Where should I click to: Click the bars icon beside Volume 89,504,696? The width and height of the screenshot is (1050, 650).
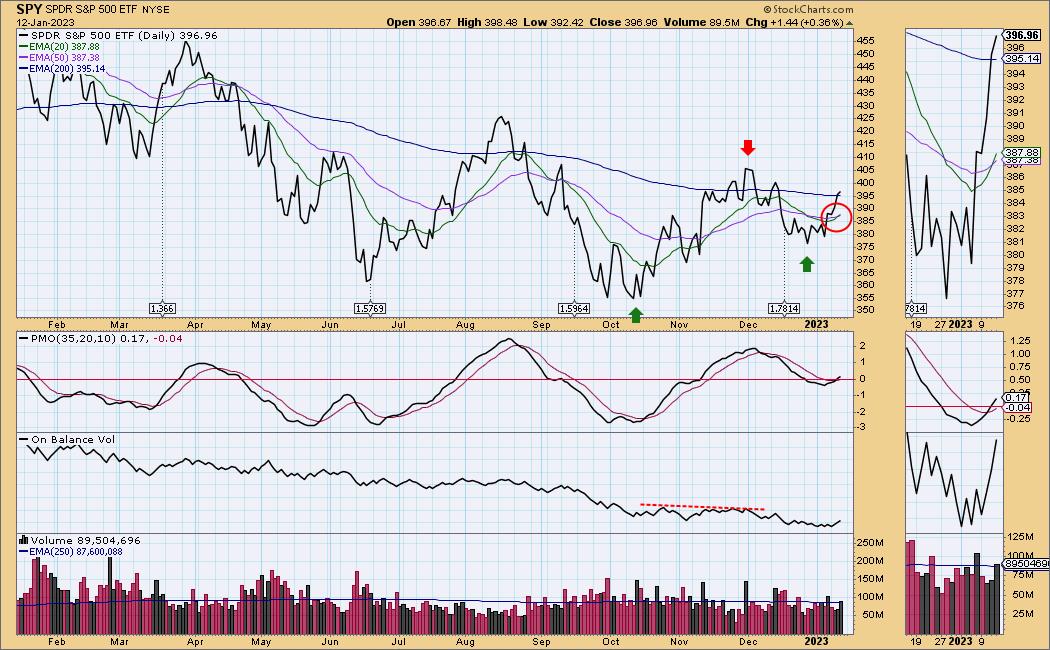click(x=23, y=540)
